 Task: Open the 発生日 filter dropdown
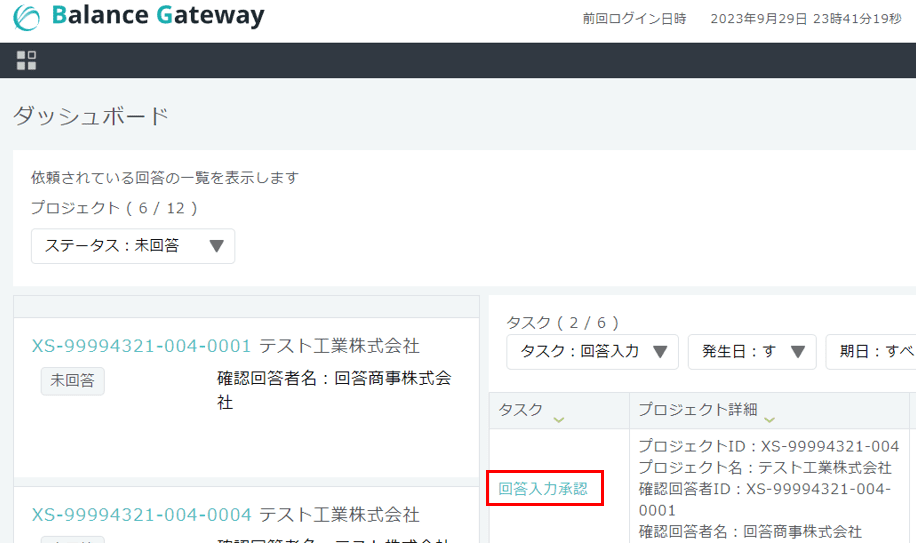click(x=752, y=352)
